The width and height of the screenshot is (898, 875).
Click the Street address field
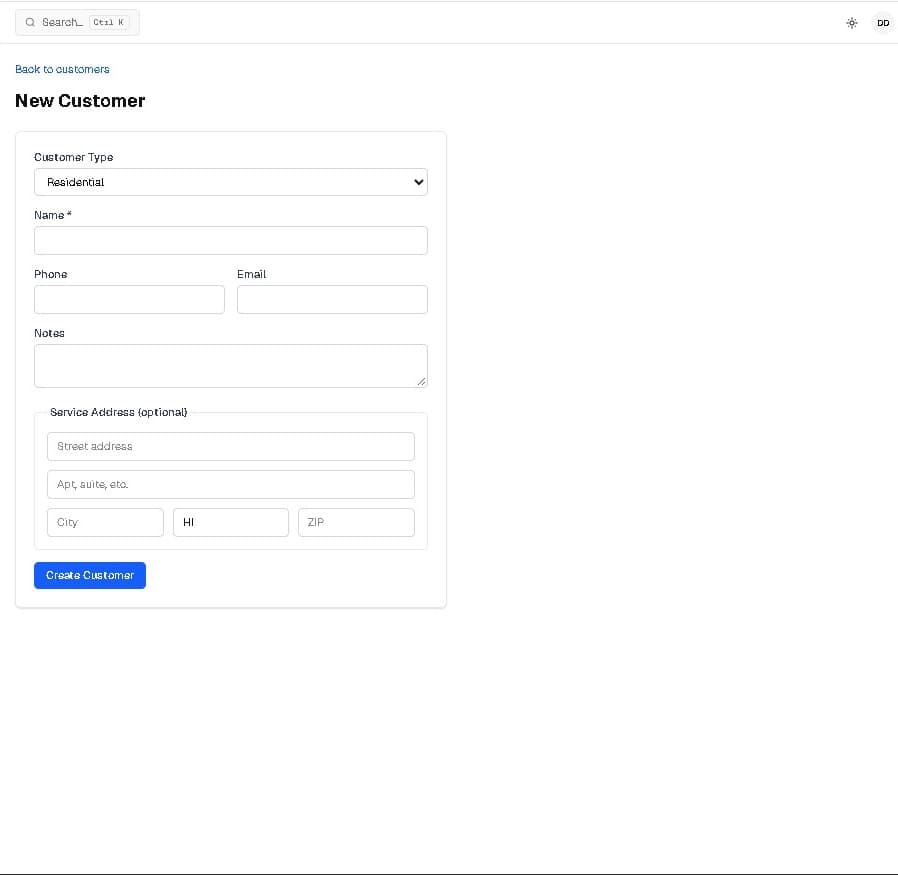[x=231, y=447]
